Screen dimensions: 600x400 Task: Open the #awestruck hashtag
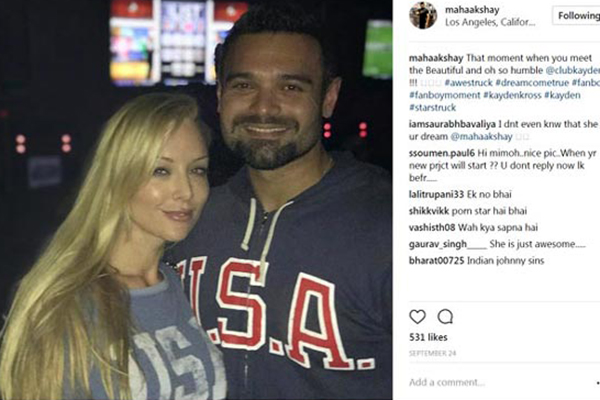[x=468, y=83]
